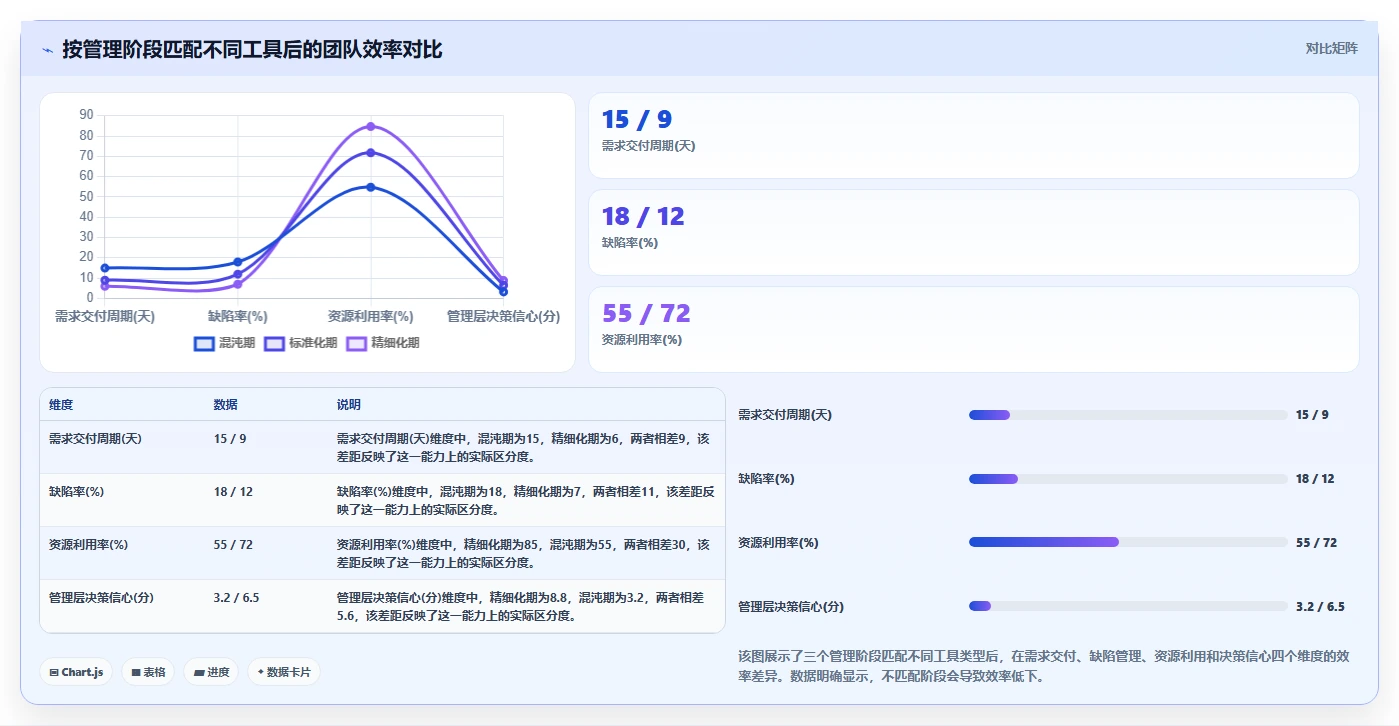Click the 说明 table column header
The width and height of the screenshot is (1399, 726).
349,405
